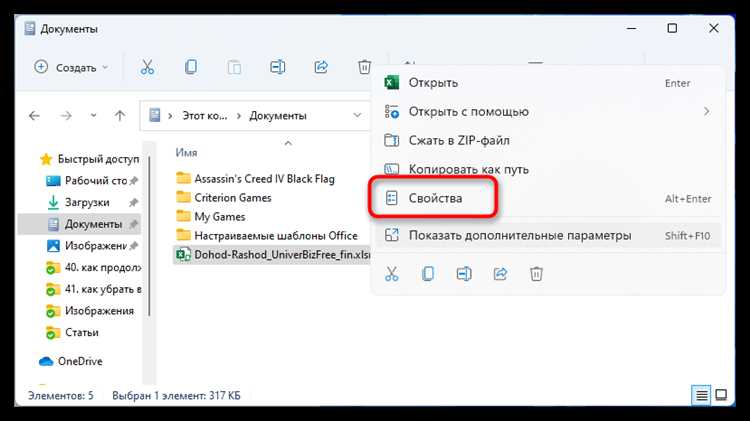Viewport: 750px width, 421px height.
Task: Click Этот компьютер breadcrumb segment
Action: click(x=205, y=116)
